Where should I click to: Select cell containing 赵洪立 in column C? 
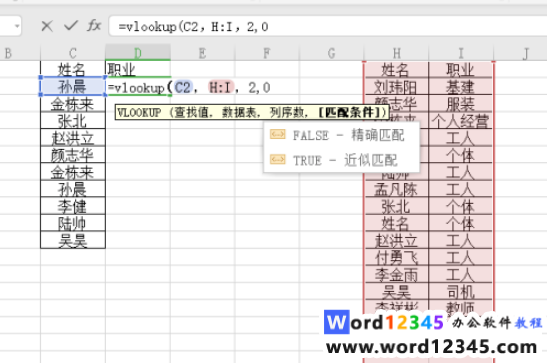click(x=73, y=137)
